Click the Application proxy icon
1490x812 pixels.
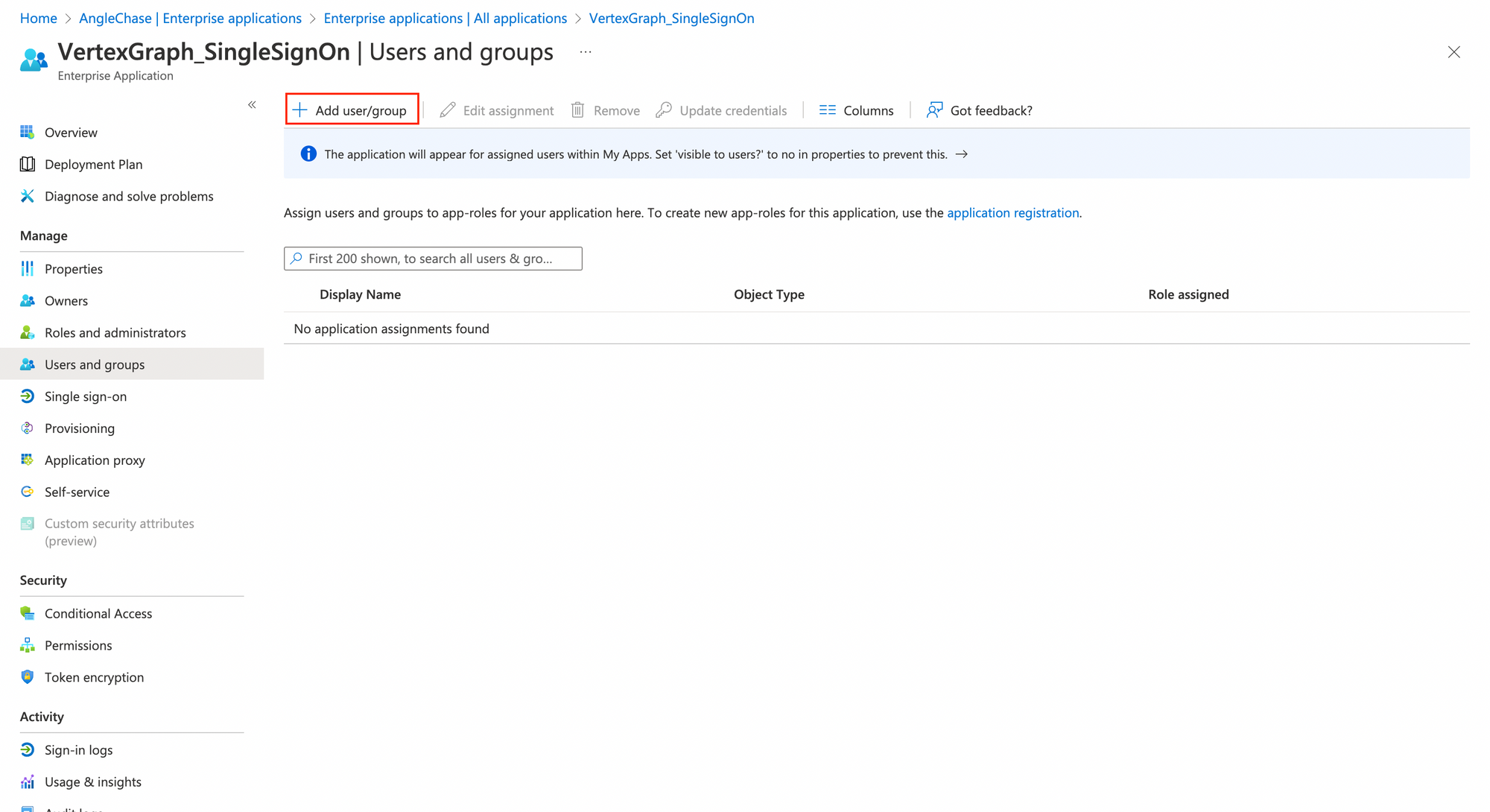point(28,460)
